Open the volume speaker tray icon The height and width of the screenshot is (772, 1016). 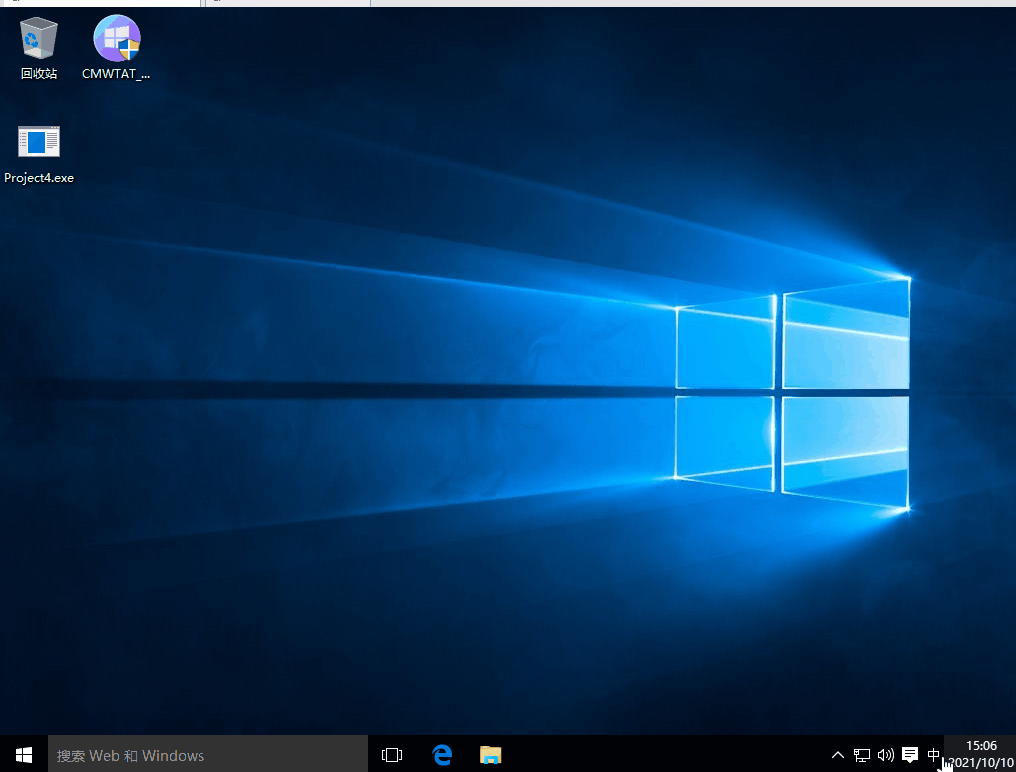[x=885, y=754]
